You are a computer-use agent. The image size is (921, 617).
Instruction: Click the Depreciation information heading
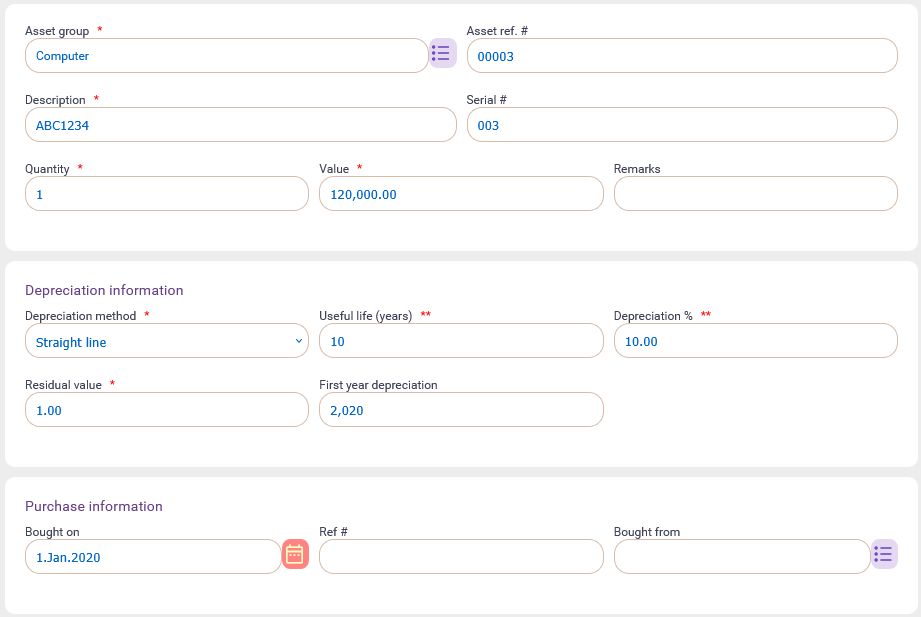104,290
